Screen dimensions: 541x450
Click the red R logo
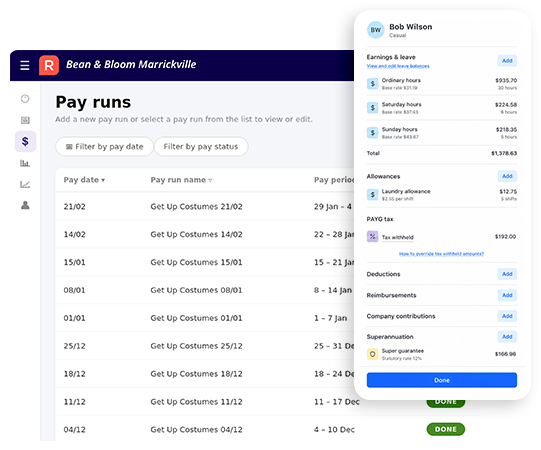click(x=49, y=65)
